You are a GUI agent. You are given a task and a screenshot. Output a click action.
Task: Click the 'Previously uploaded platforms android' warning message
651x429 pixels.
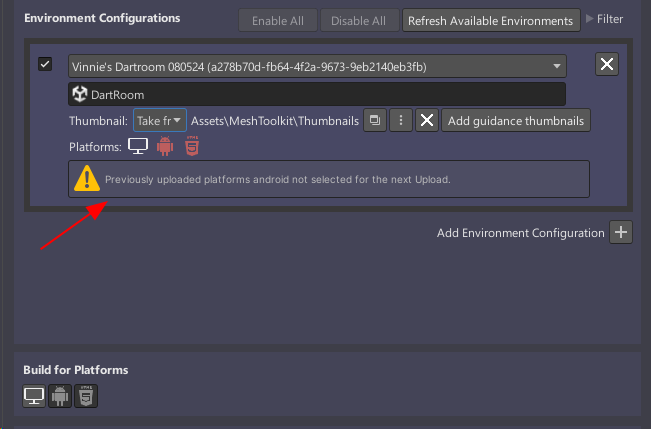pos(277,179)
